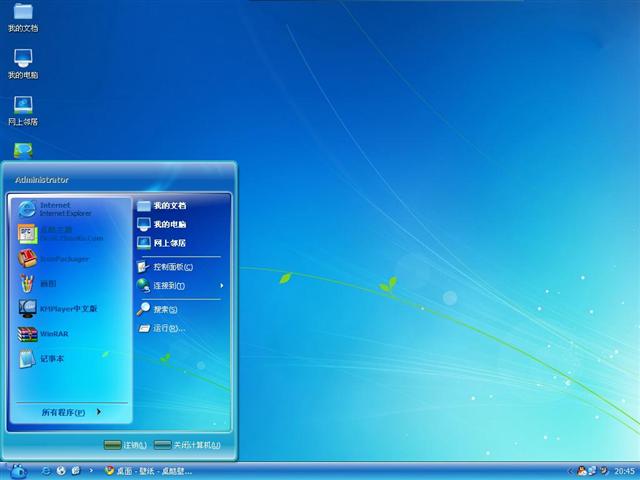Expand the 连接到(T) submenu
Screen dimensions: 640x480
coord(180,285)
